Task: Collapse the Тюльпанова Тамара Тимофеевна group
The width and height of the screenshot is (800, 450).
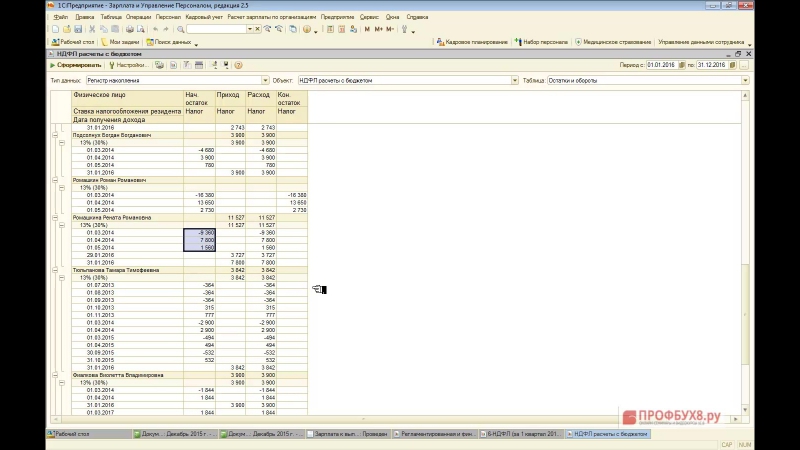Action: (54, 270)
